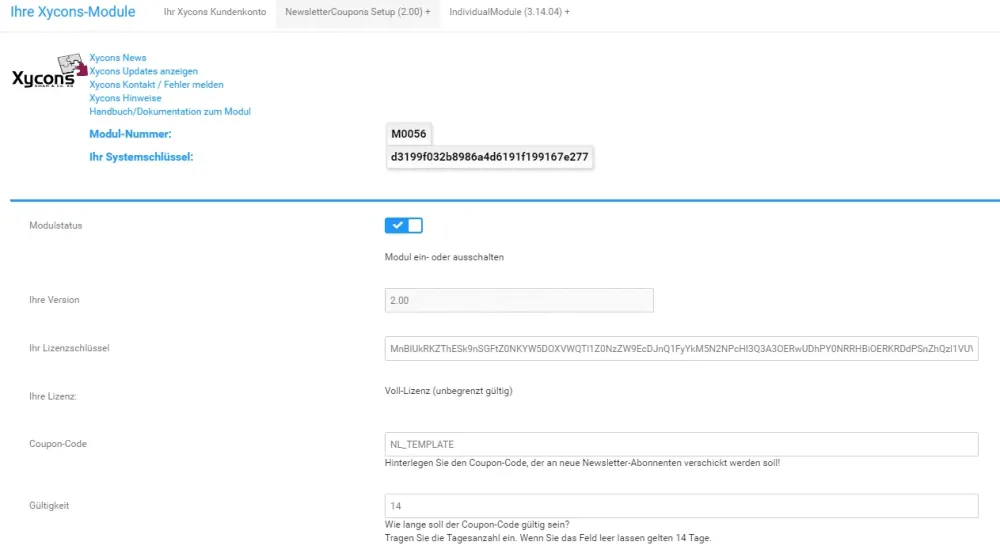This screenshot has height=553, width=1000.
Task: Click the module number M0056
Action: (x=409, y=134)
